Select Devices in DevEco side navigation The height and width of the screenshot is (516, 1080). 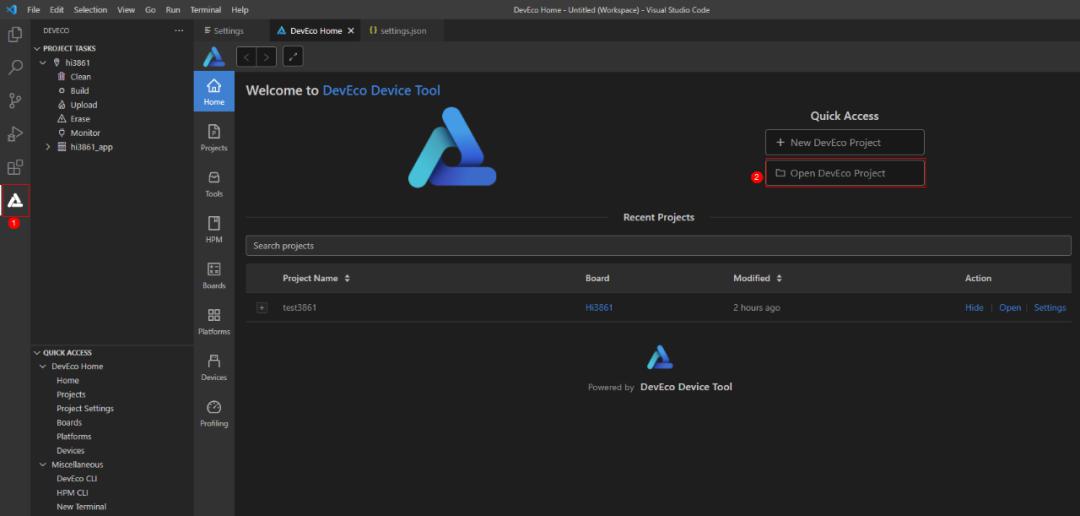pos(214,367)
